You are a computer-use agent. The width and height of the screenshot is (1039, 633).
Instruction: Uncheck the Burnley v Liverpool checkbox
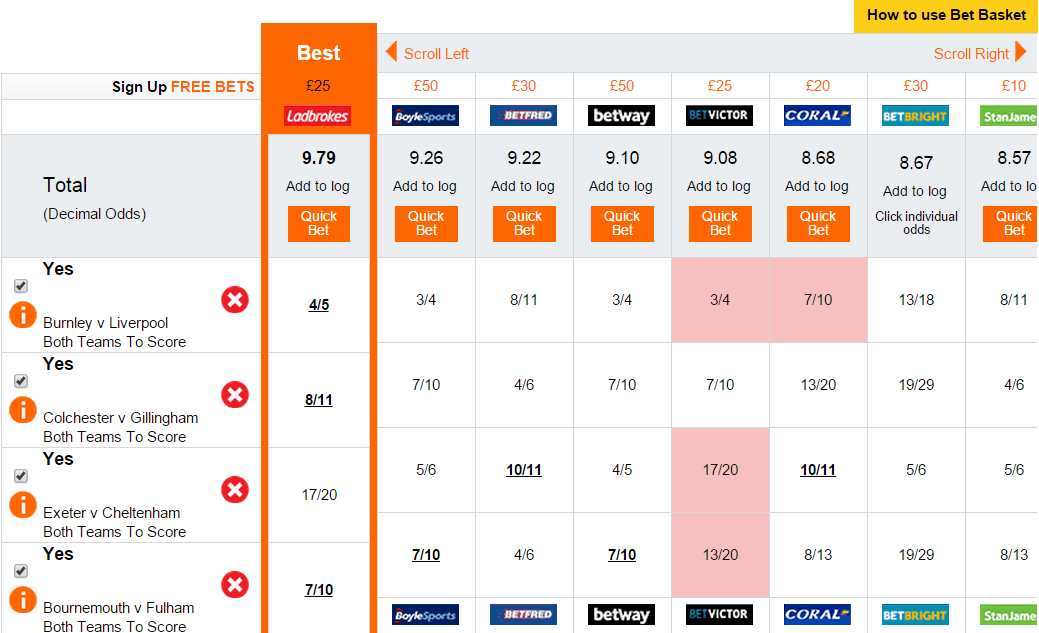(21, 286)
